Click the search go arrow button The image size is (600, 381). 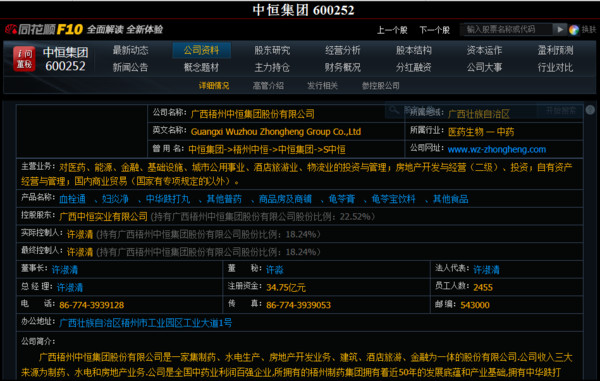pyautogui.click(x=560, y=29)
